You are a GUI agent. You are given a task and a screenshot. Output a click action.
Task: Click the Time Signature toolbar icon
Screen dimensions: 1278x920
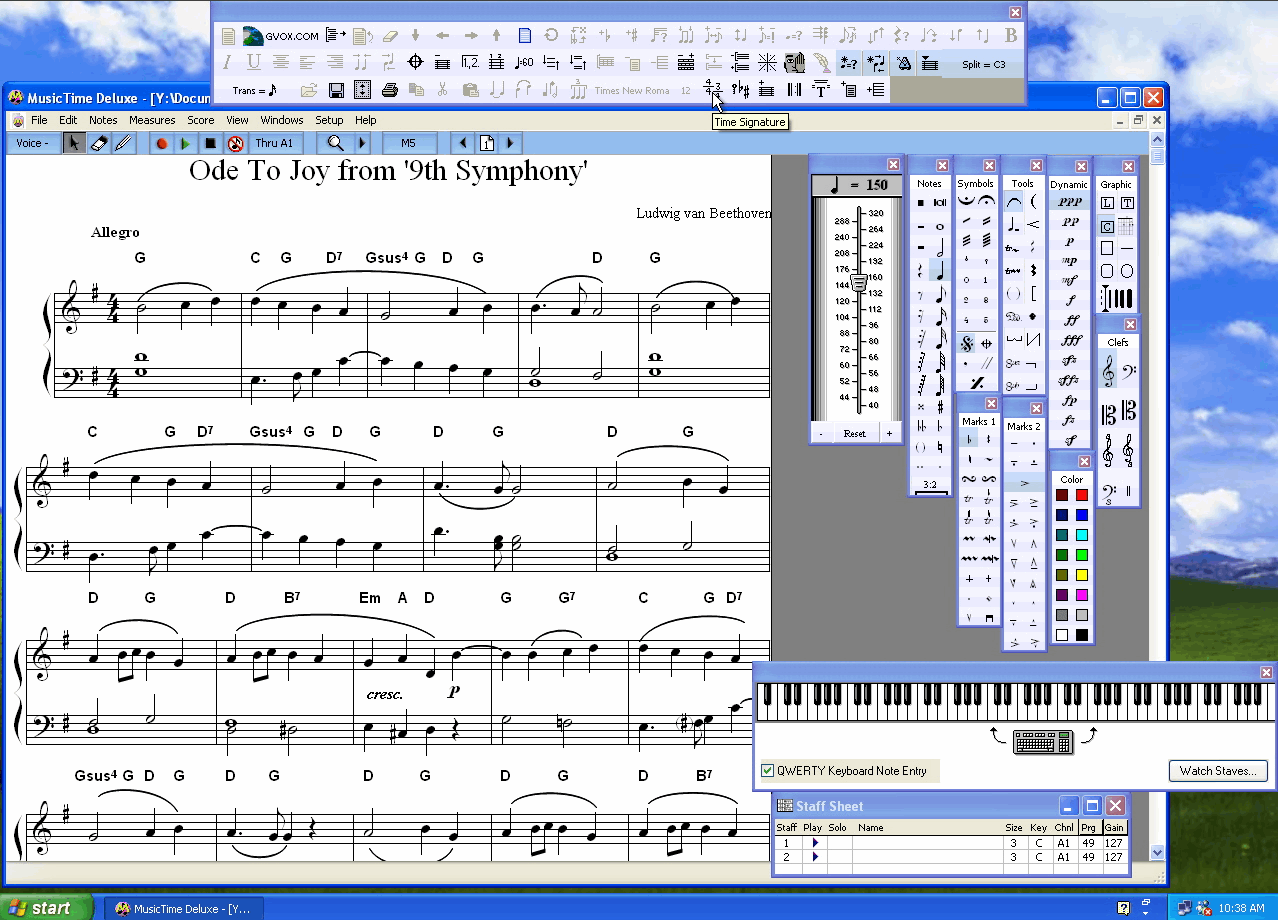(x=713, y=90)
